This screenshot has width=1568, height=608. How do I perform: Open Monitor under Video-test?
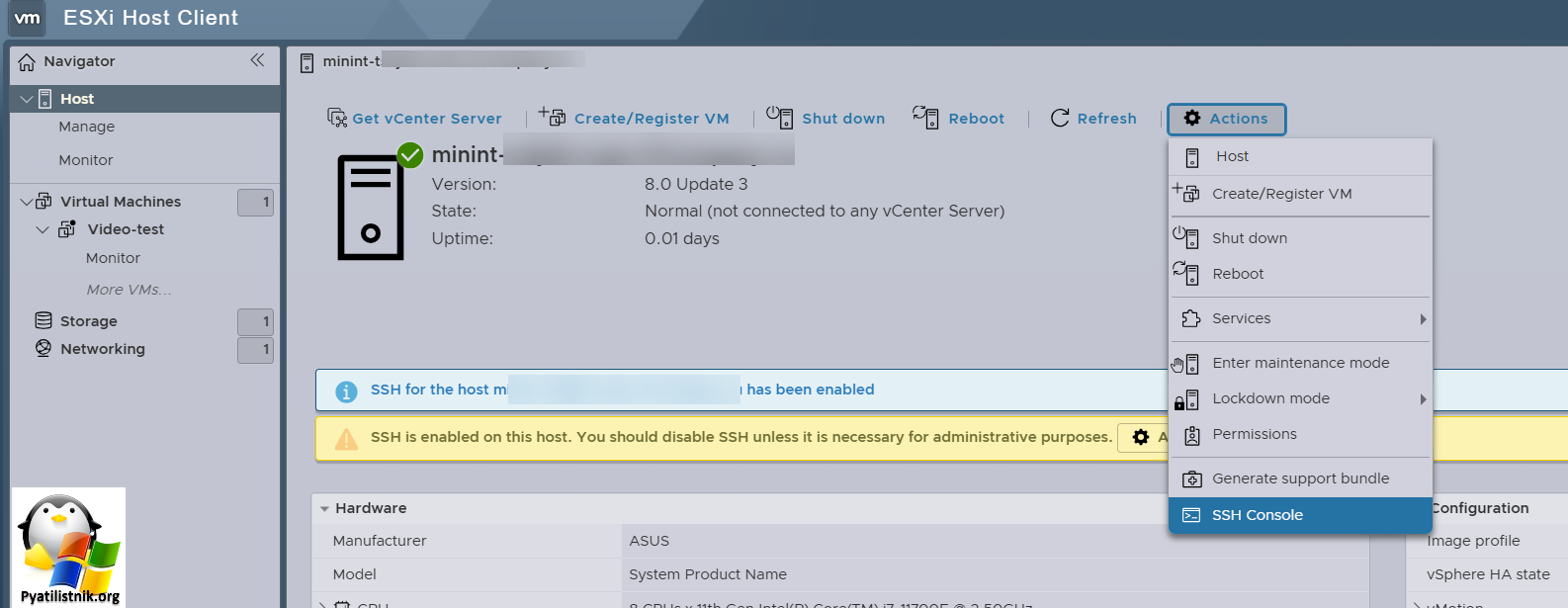click(113, 258)
